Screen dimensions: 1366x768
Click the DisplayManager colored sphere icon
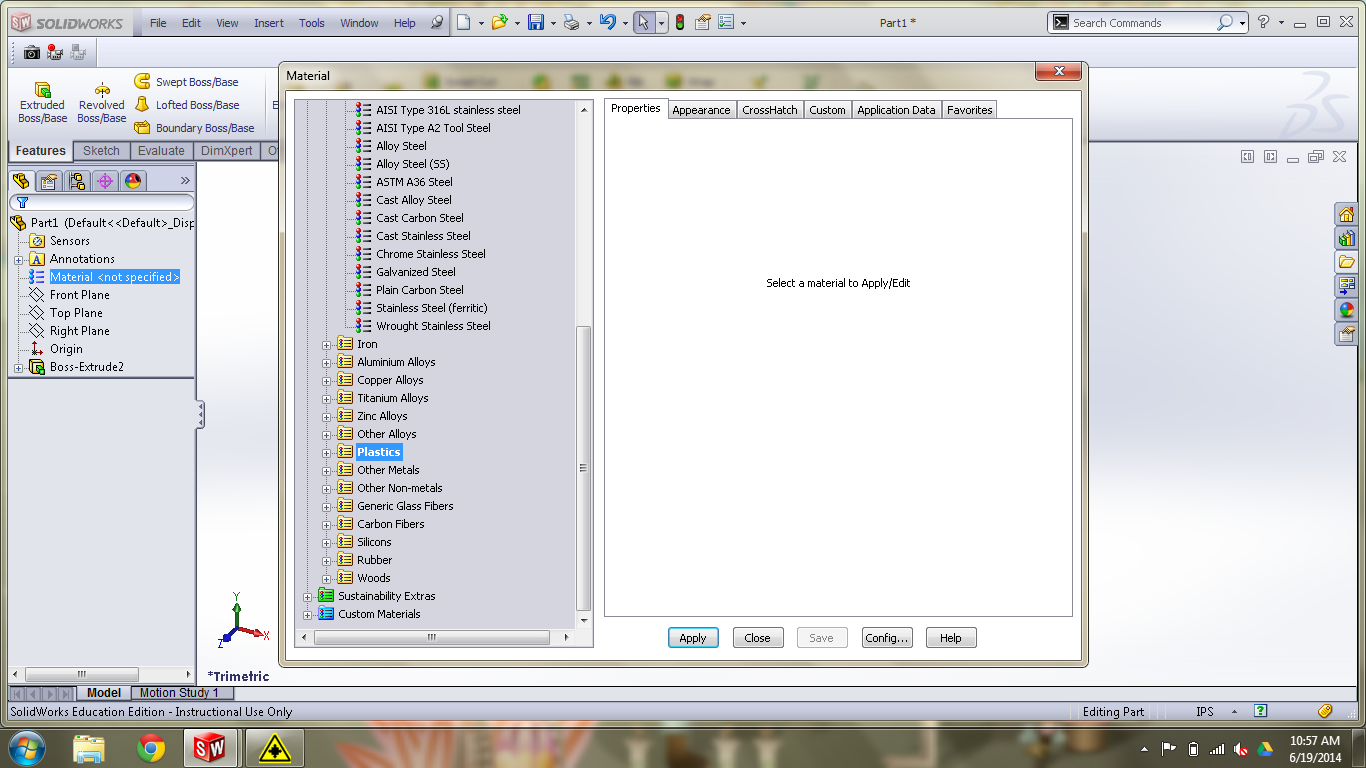coord(131,181)
